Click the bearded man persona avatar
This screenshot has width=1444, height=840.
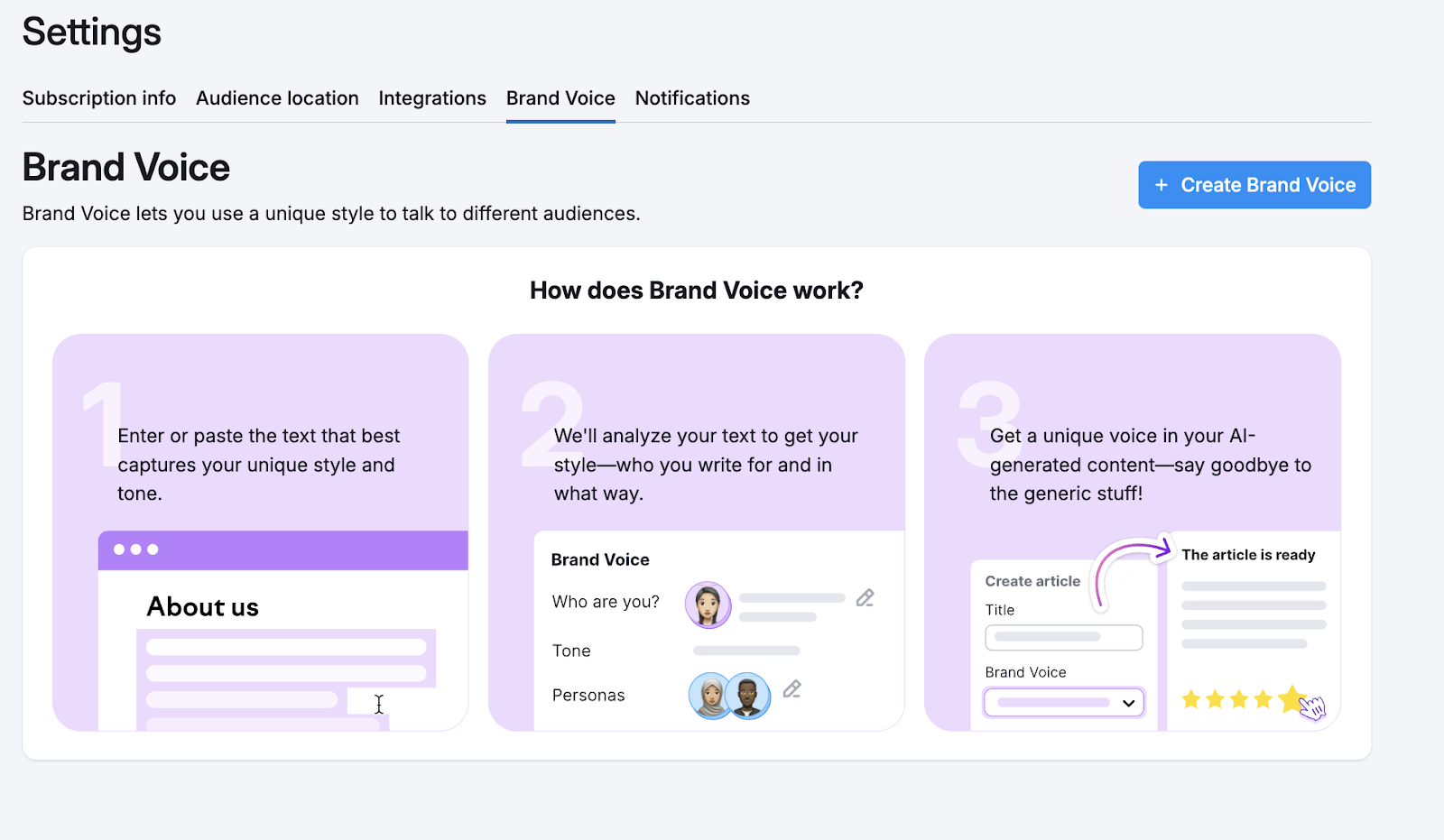coord(747,696)
